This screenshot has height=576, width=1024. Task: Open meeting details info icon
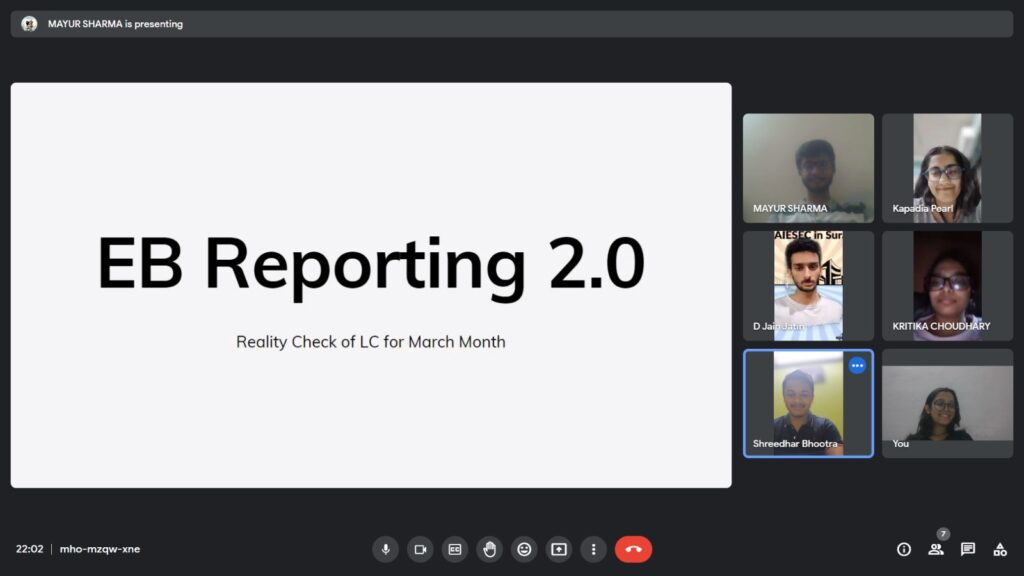tap(904, 549)
